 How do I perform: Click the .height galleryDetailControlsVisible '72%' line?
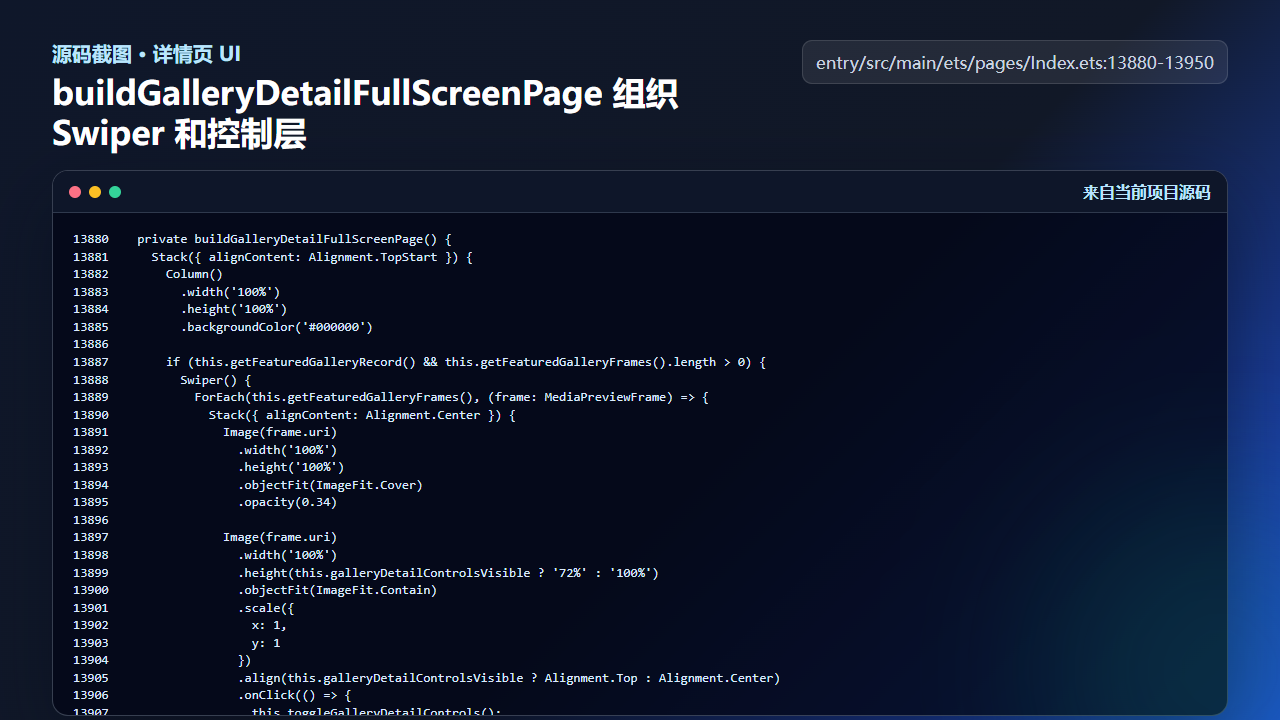tap(448, 573)
